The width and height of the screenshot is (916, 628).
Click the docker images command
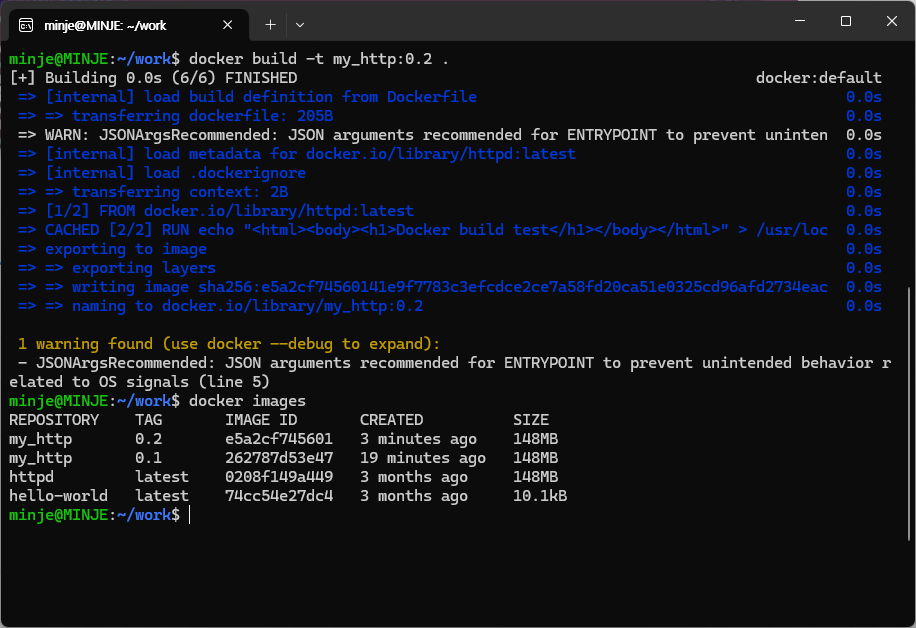[x=247, y=401]
